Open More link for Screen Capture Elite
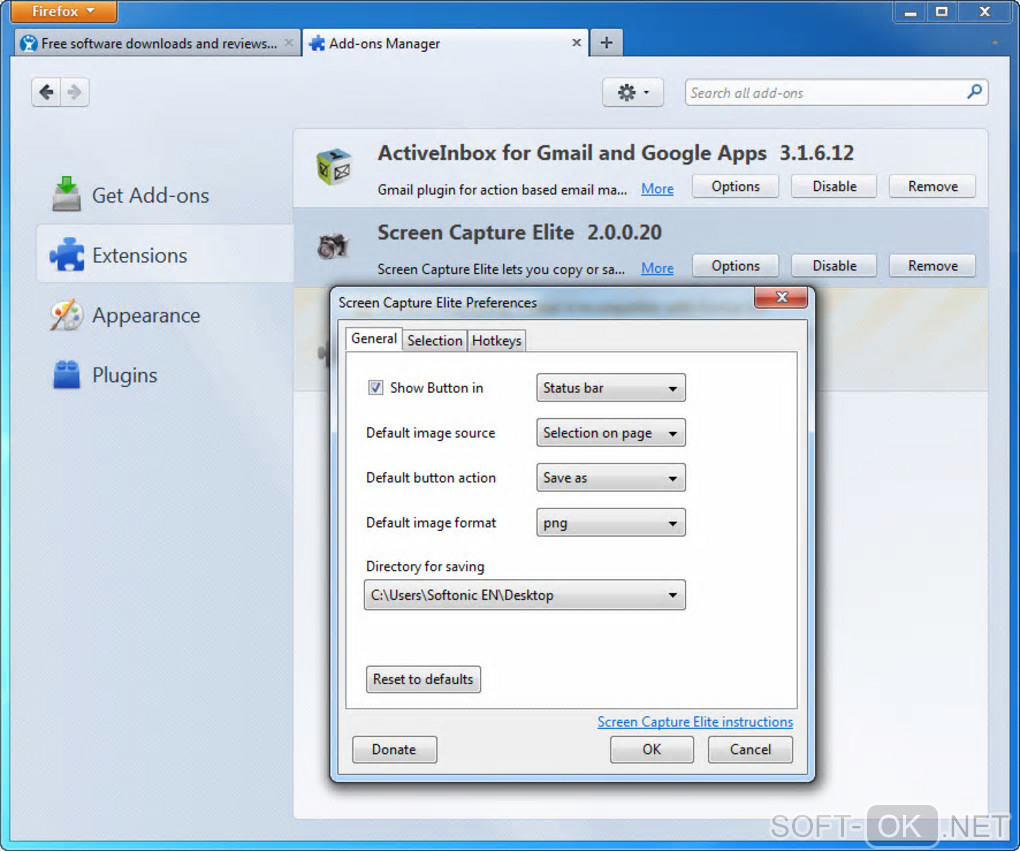Screen dimensions: 1020x851 pyautogui.click(x=657, y=268)
